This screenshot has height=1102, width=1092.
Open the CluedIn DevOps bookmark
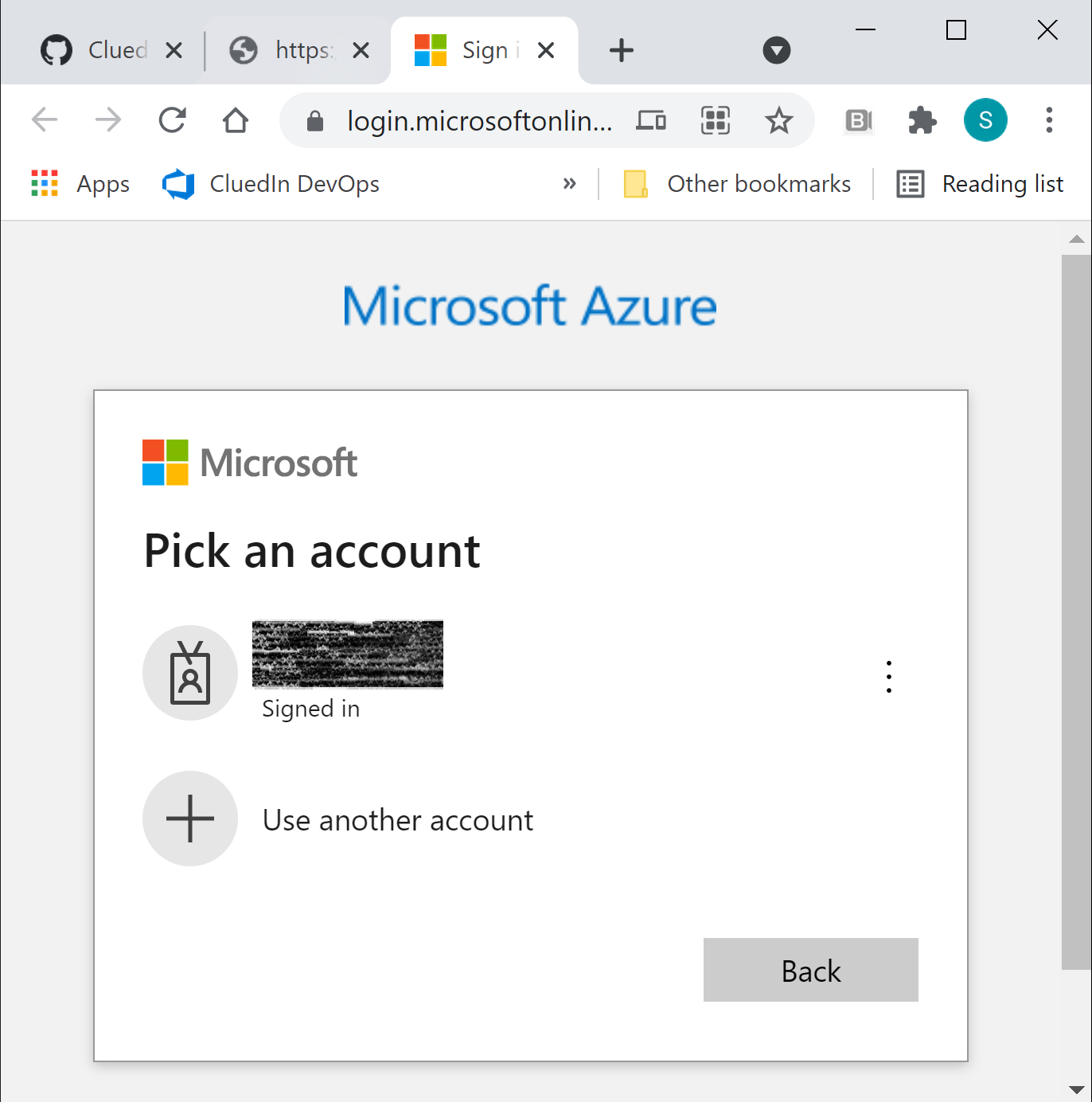pyautogui.click(x=271, y=184)
